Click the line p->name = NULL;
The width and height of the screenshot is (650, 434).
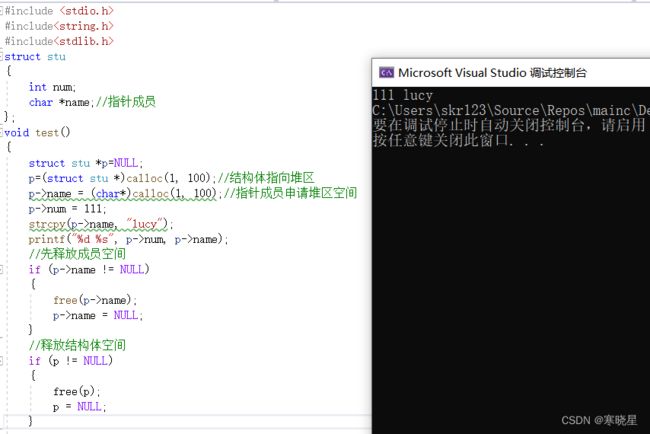point(98,315)
